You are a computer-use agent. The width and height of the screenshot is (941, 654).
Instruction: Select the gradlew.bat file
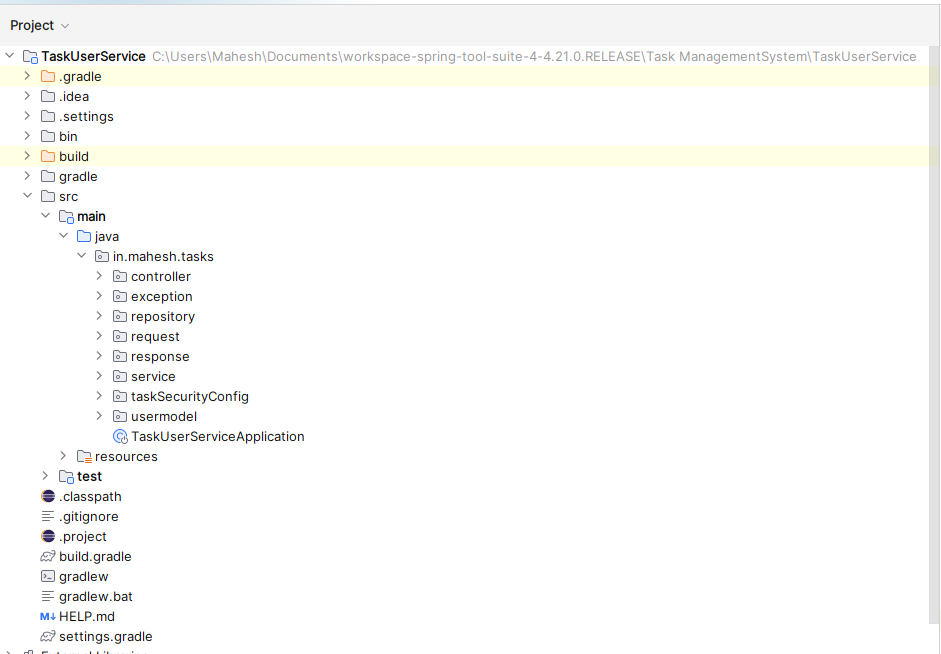point(95,597)
